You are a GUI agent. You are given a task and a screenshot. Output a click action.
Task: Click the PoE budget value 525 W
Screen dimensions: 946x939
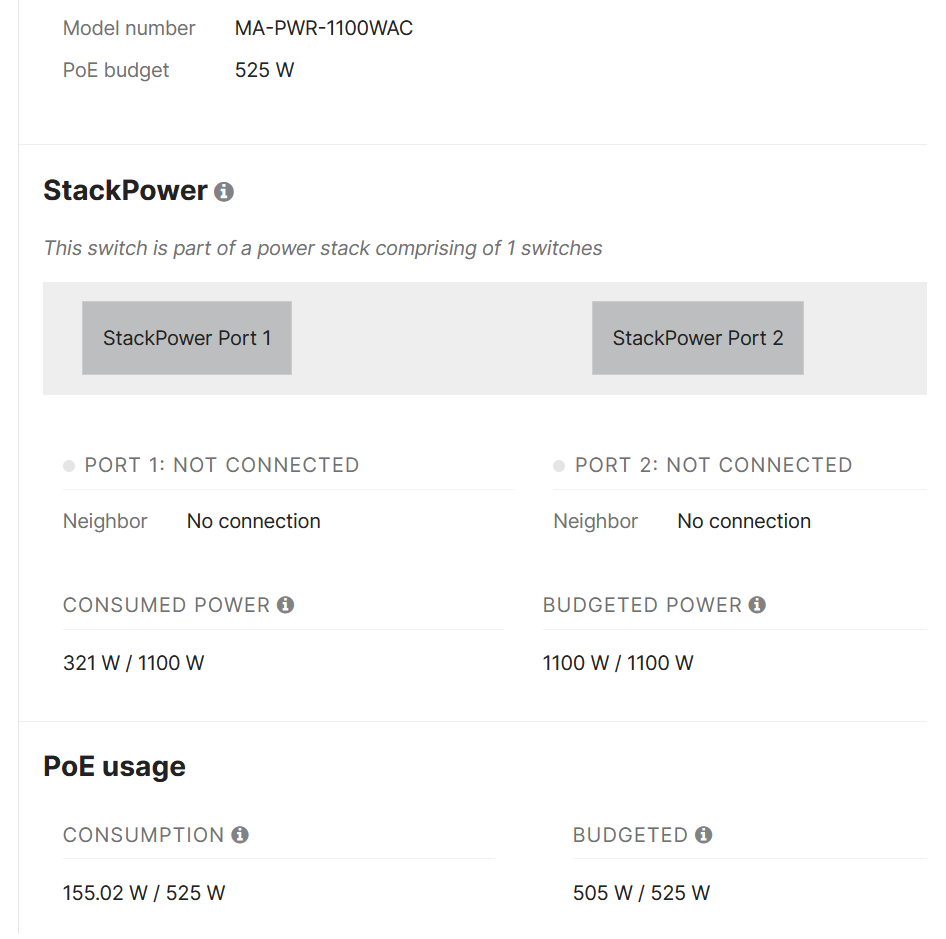click(x=264, y=70)
